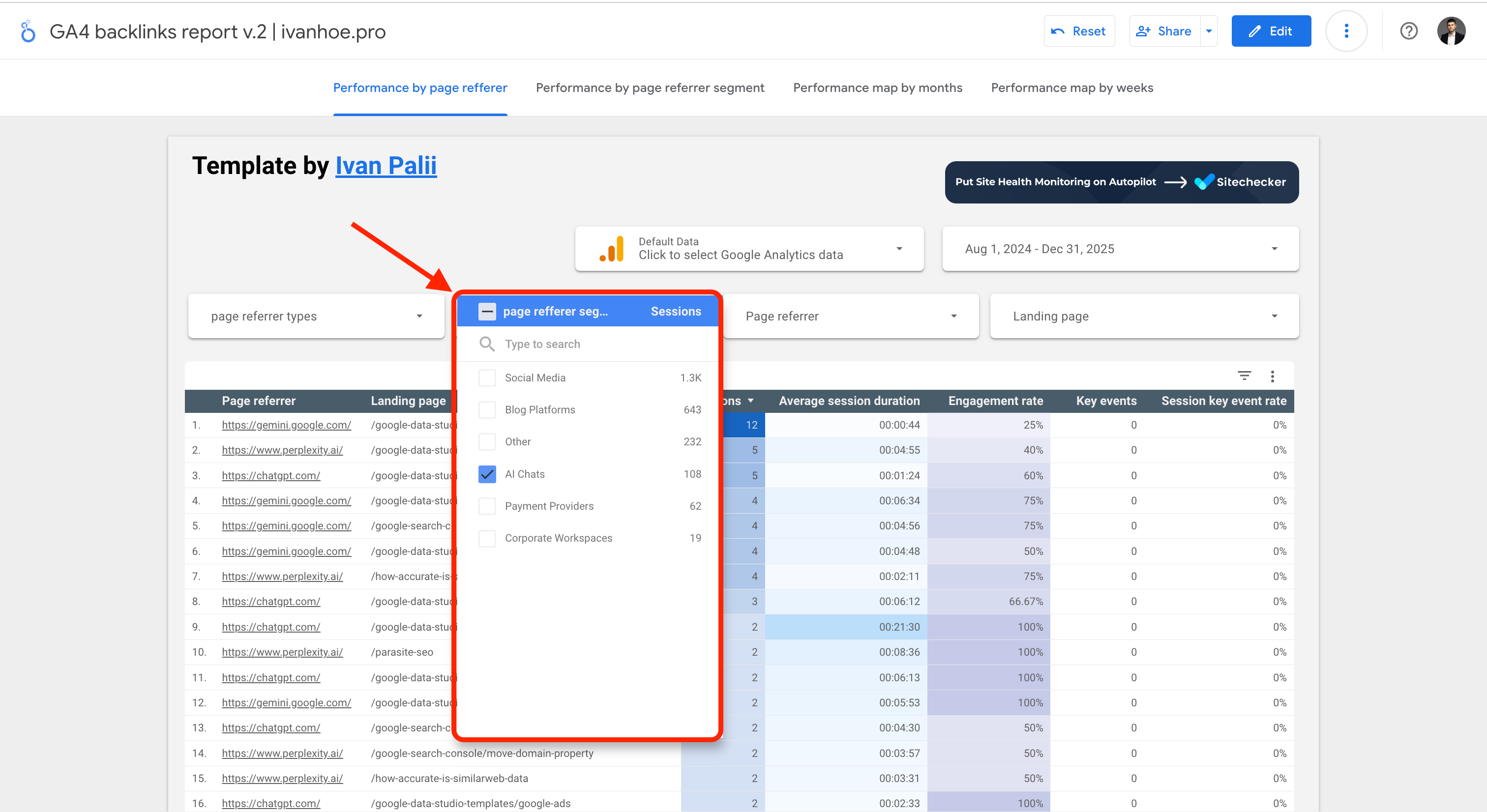The height and width of the screenshot is (812, 1487).
Task: Open the three-dot more options menu in header
Action: click(x=1346, y=31)
